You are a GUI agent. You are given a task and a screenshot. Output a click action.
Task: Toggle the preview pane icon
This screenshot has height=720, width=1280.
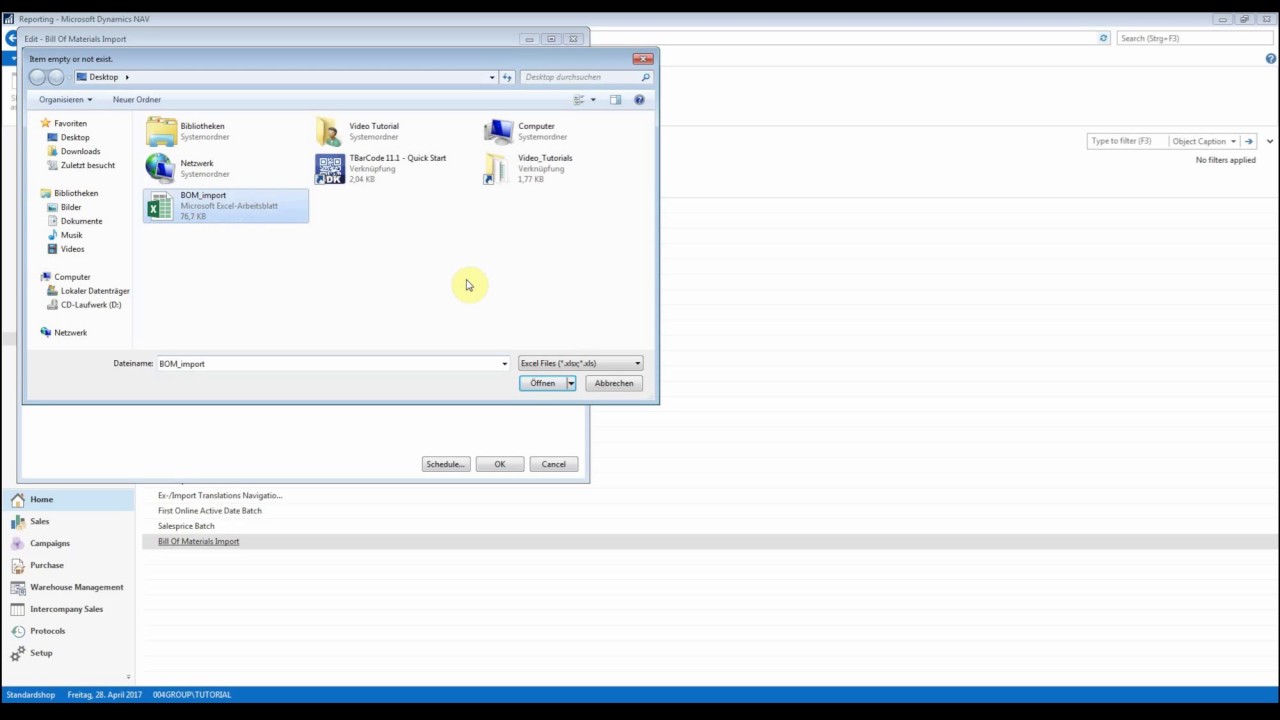coord(615,100)
